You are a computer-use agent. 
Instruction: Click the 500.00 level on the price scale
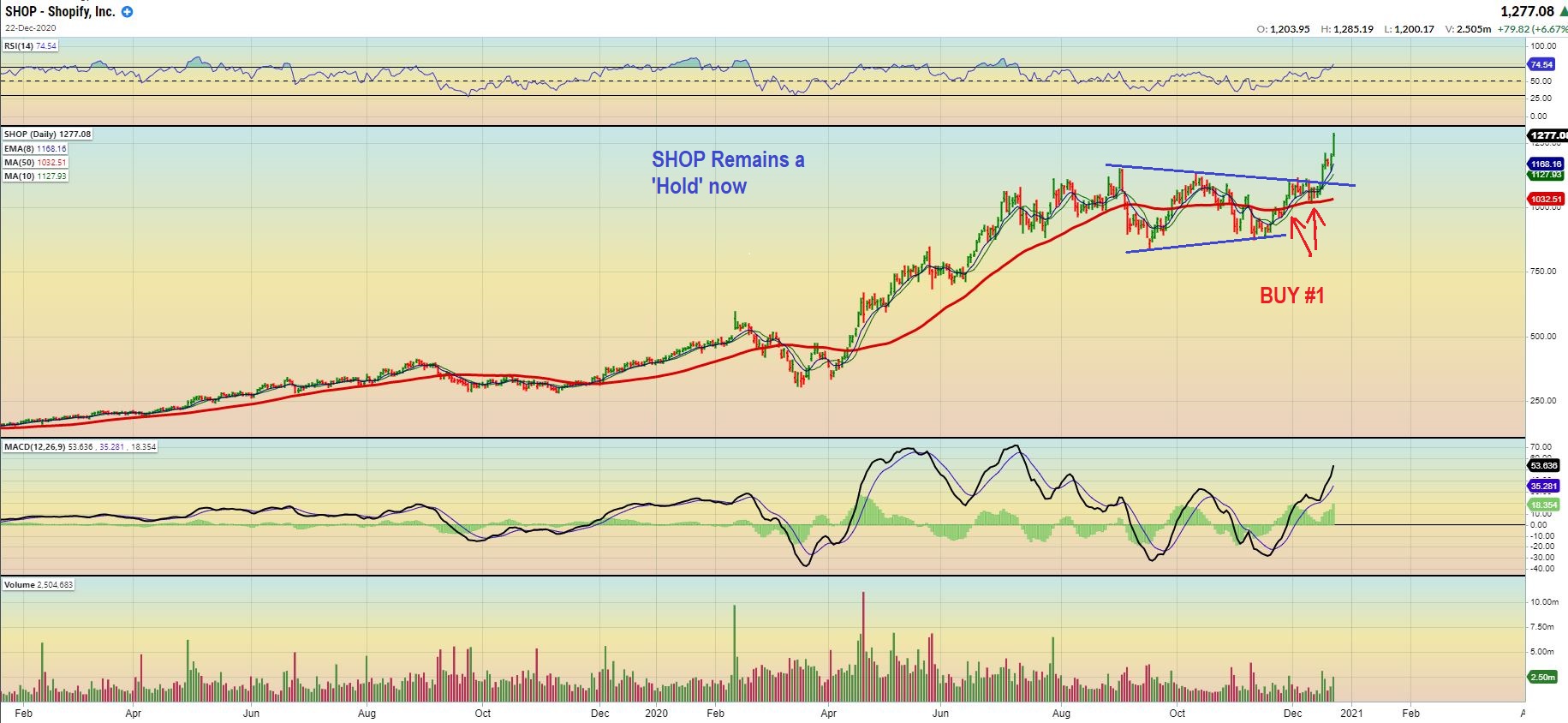coord(1543,336)
